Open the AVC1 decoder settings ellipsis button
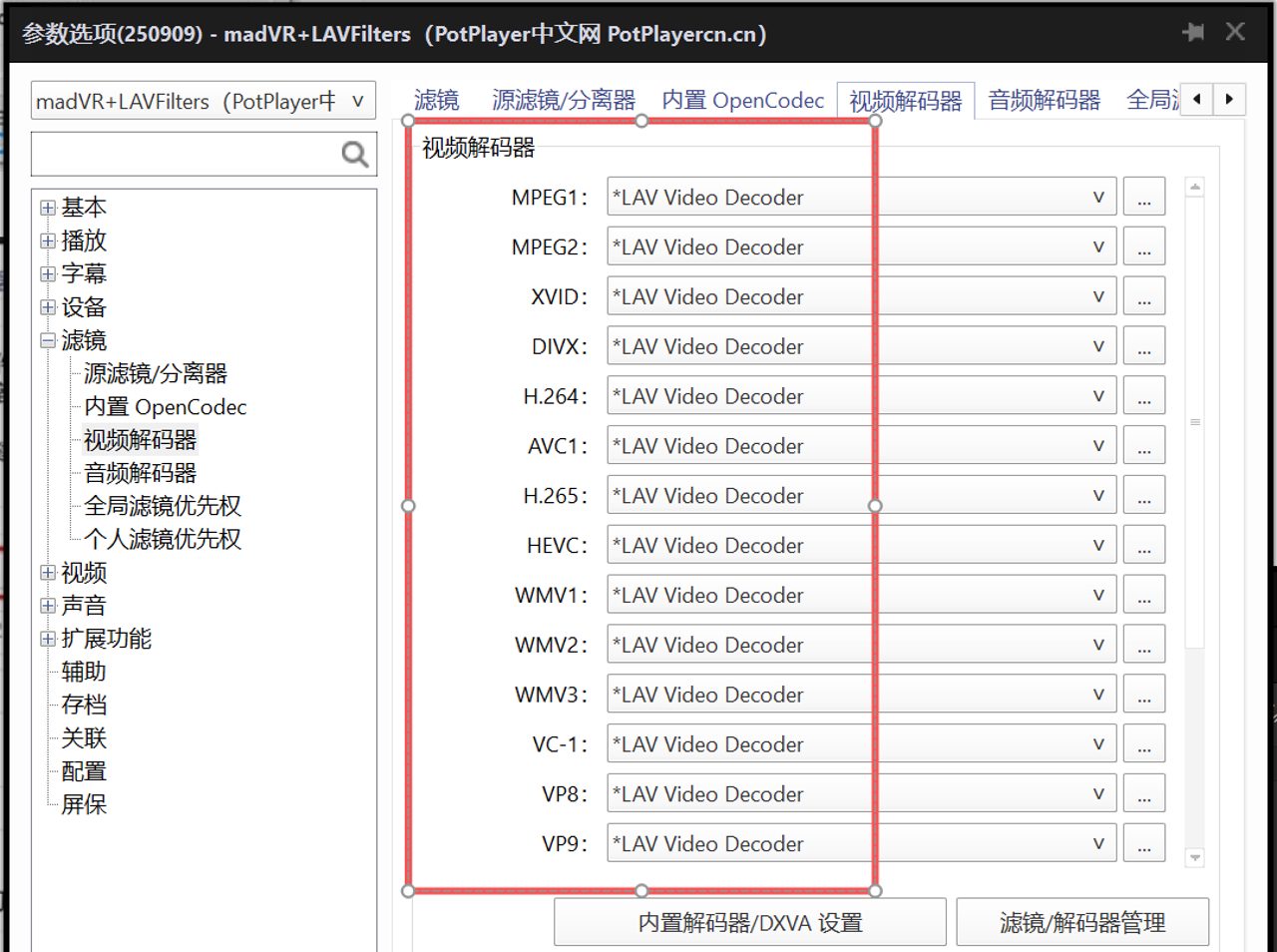1277x952 pixels. [1144, 446]
